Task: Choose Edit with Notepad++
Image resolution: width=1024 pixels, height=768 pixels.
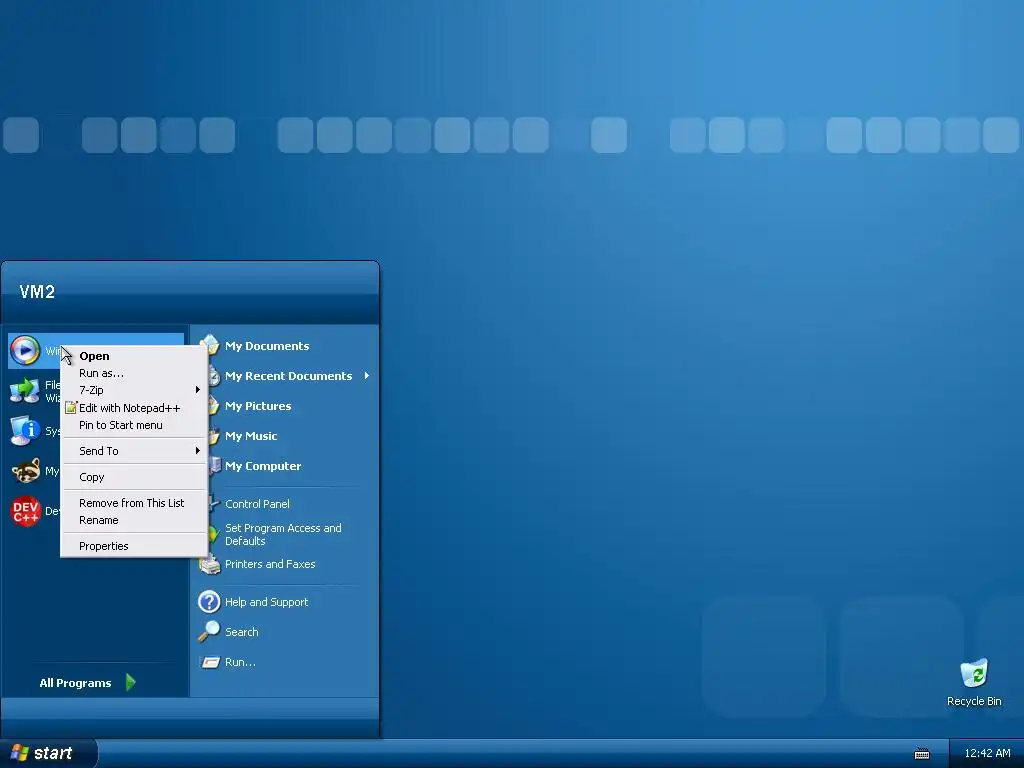Action: coord(134,408)
